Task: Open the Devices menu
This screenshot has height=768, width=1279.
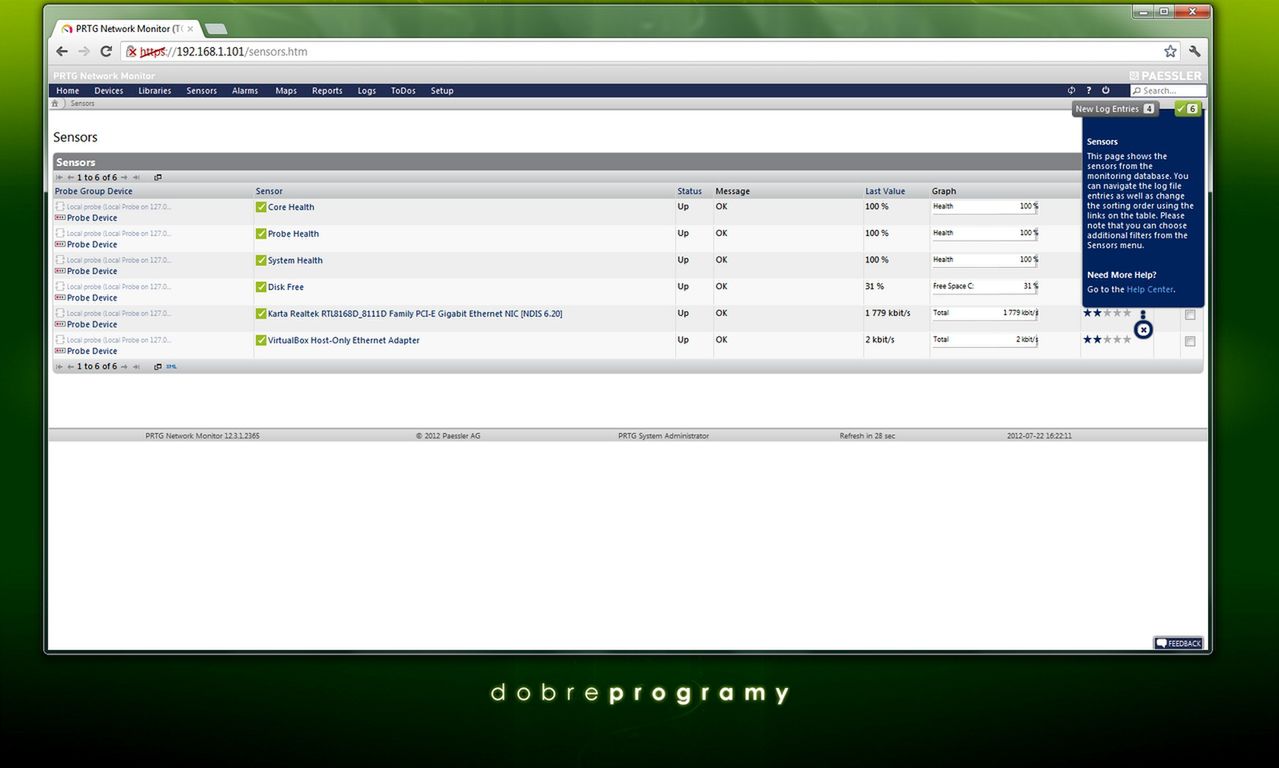Action: (109, 90)
